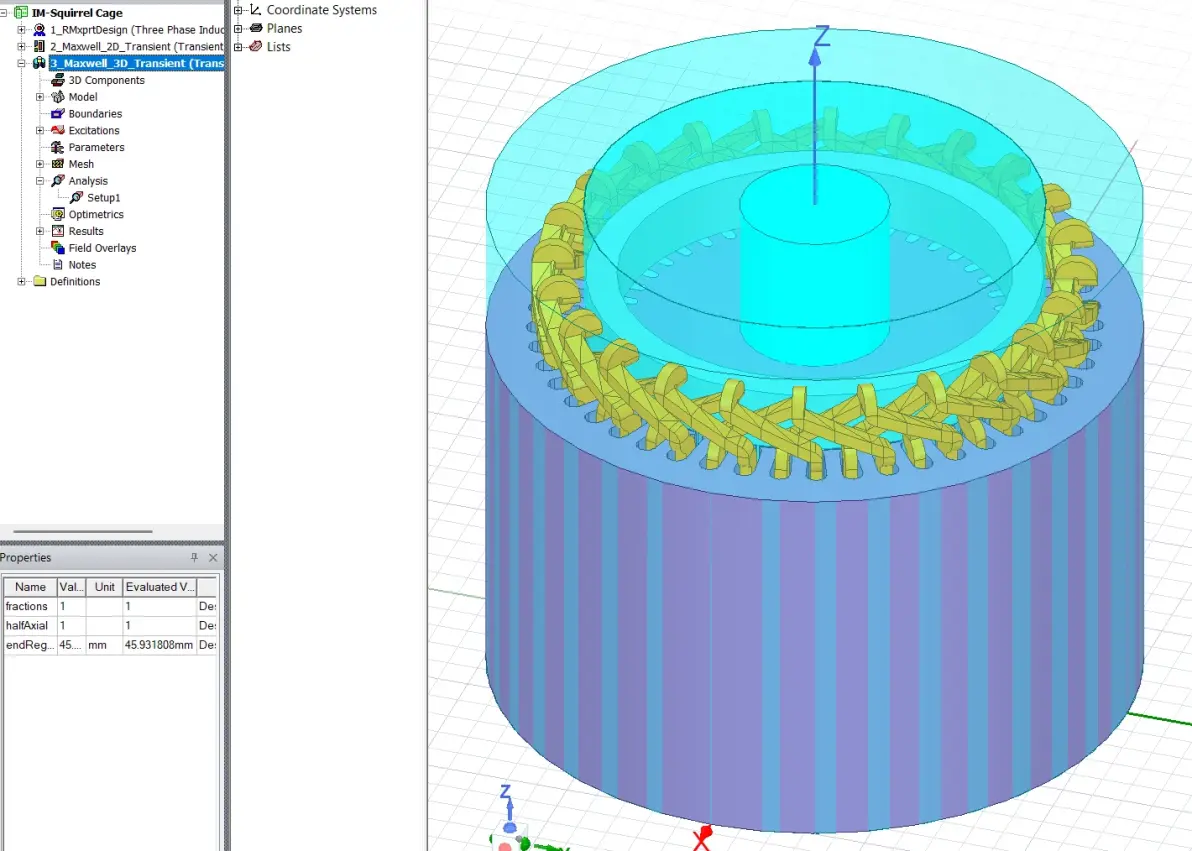1192x851 pixels.
Task: Click the Planes icon in model tree
Action: [x=256, y=28]
